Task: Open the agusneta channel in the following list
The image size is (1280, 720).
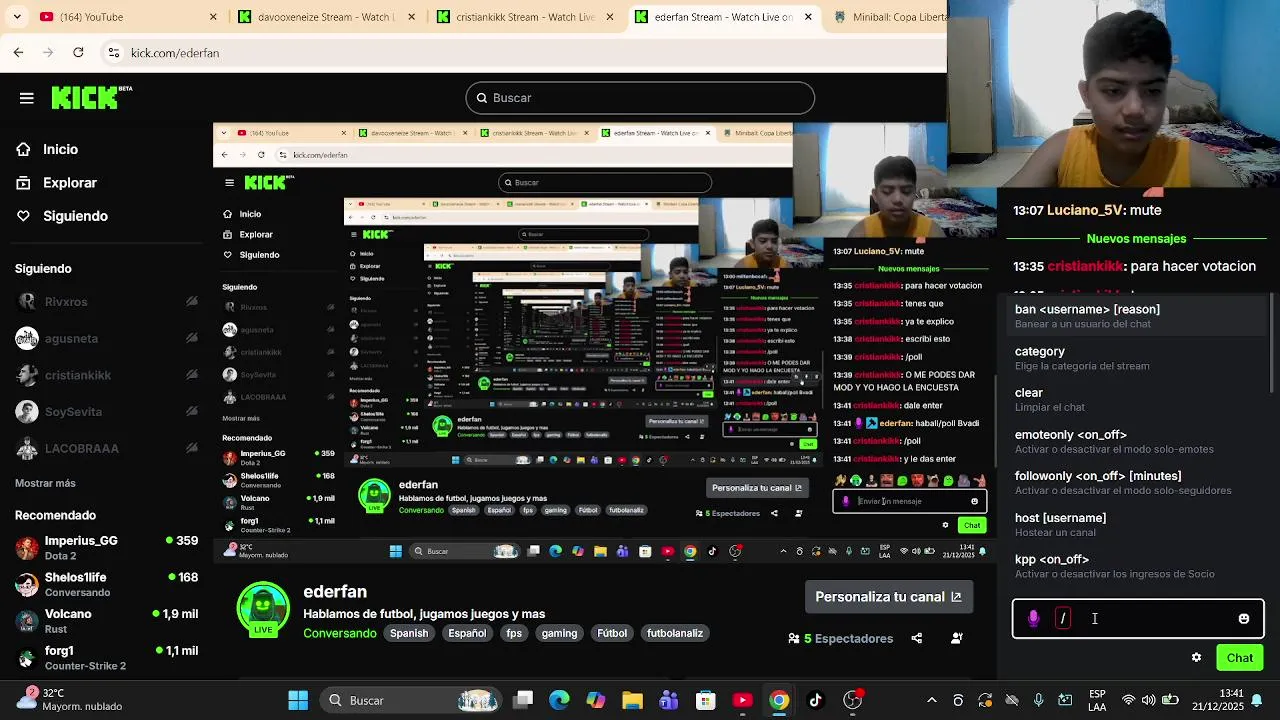Action: [x=105, y=338]
